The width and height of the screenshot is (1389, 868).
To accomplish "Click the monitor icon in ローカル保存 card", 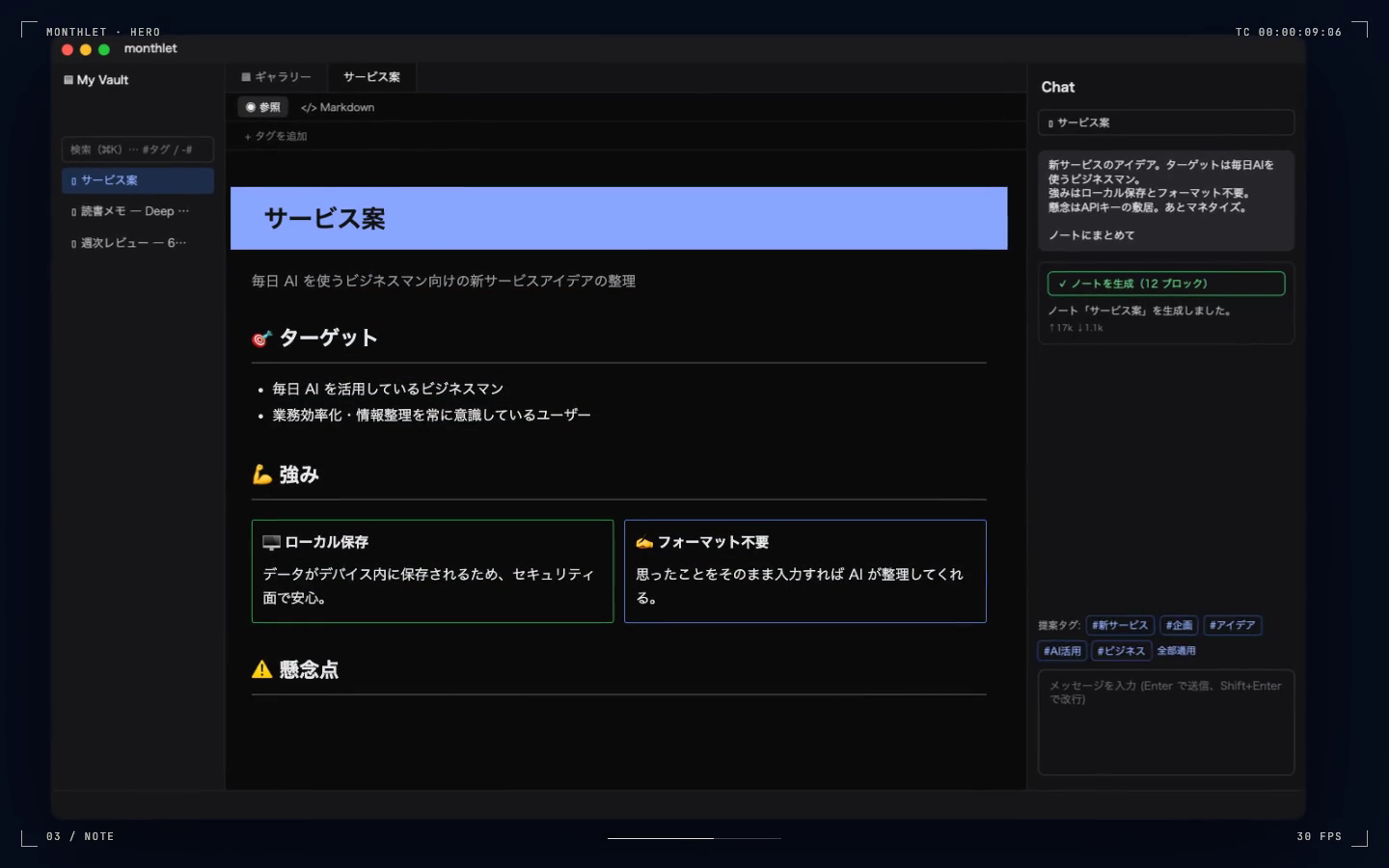I will [x=271, y=543].
